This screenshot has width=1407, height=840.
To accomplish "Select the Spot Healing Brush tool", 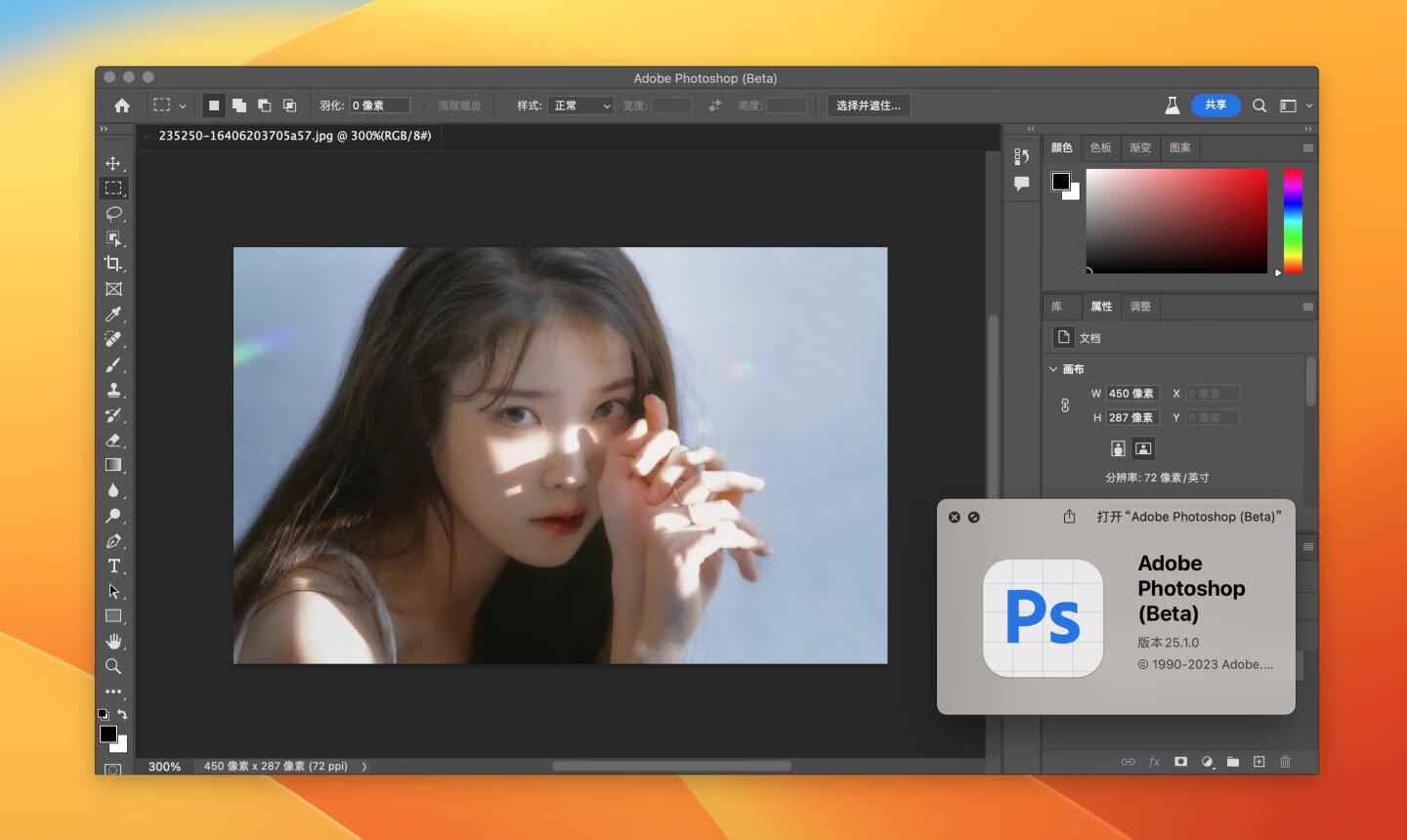I will tap(113, 339).
